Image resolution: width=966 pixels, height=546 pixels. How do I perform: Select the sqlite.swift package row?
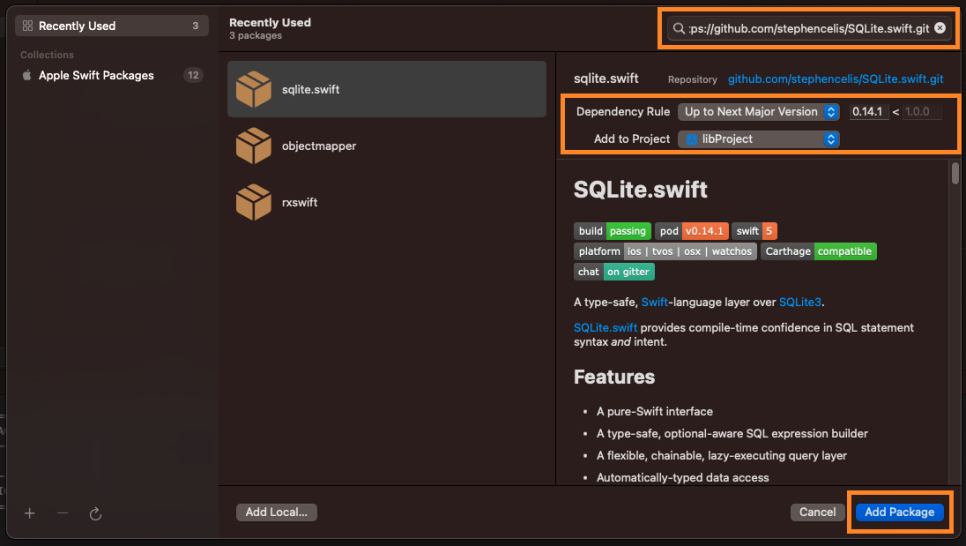[387, 89]
